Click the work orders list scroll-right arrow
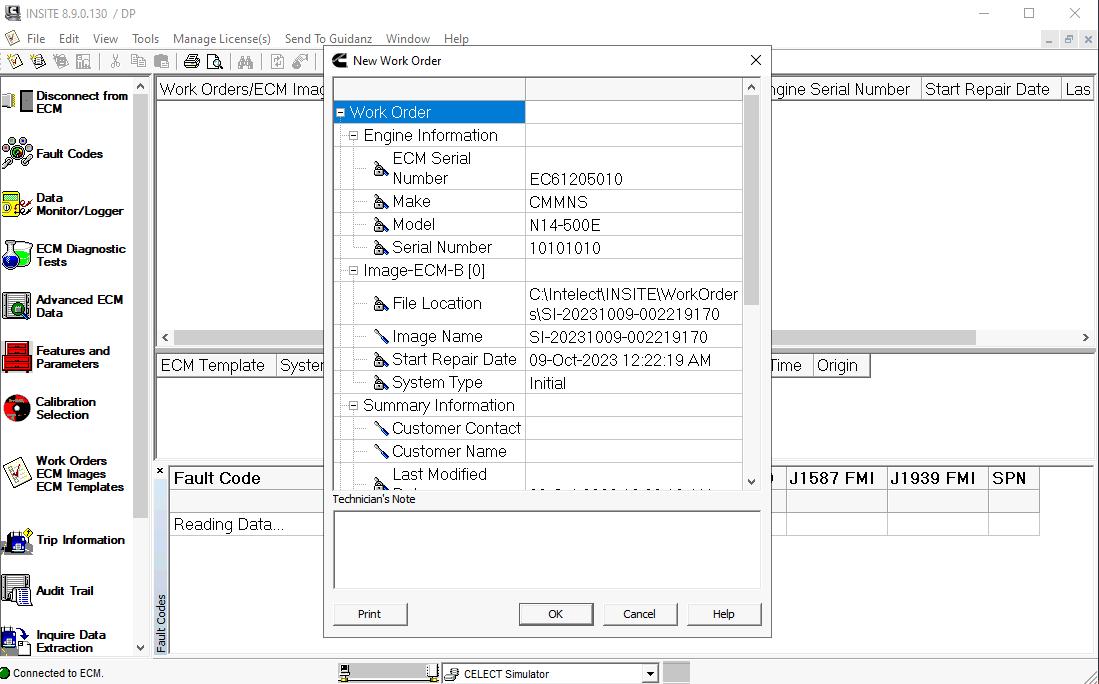Image resolution: width=1099 pixels, height=684 pixels. pyautogui.click(x=1086, y=337)
